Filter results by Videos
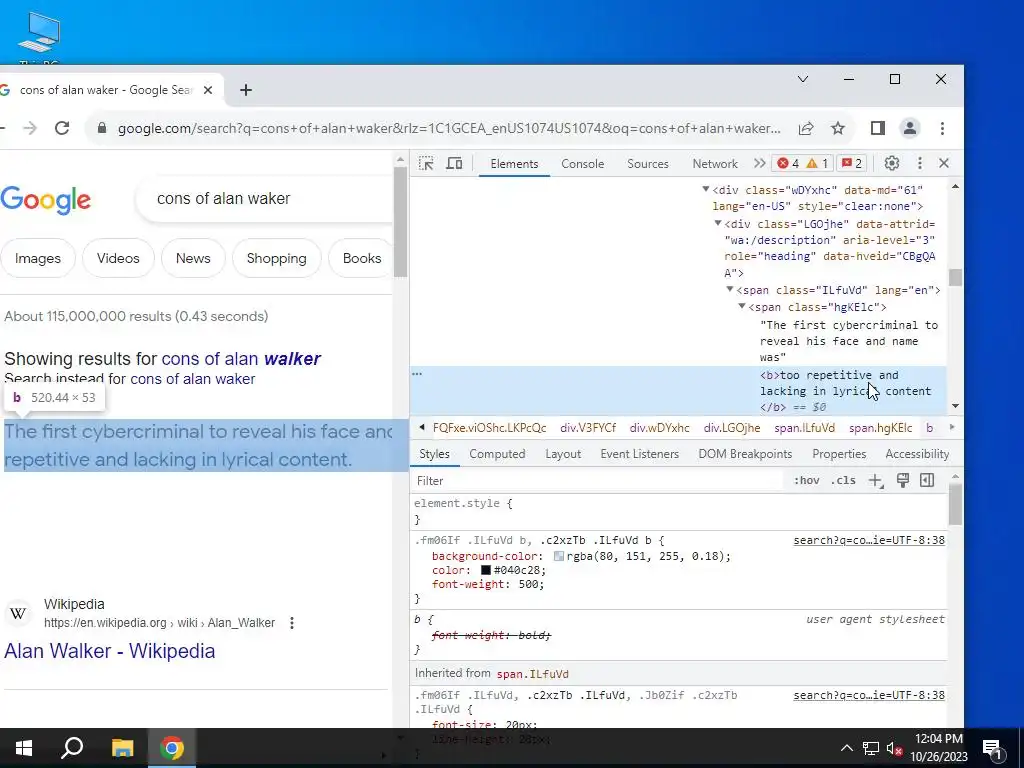The width and height of the screenshot is (1024, 768). coord(118,259)
